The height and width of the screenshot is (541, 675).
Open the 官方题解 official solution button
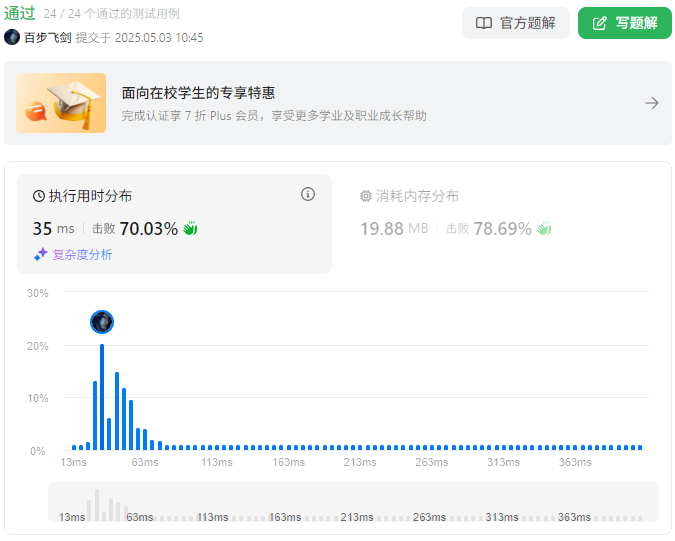516,23
